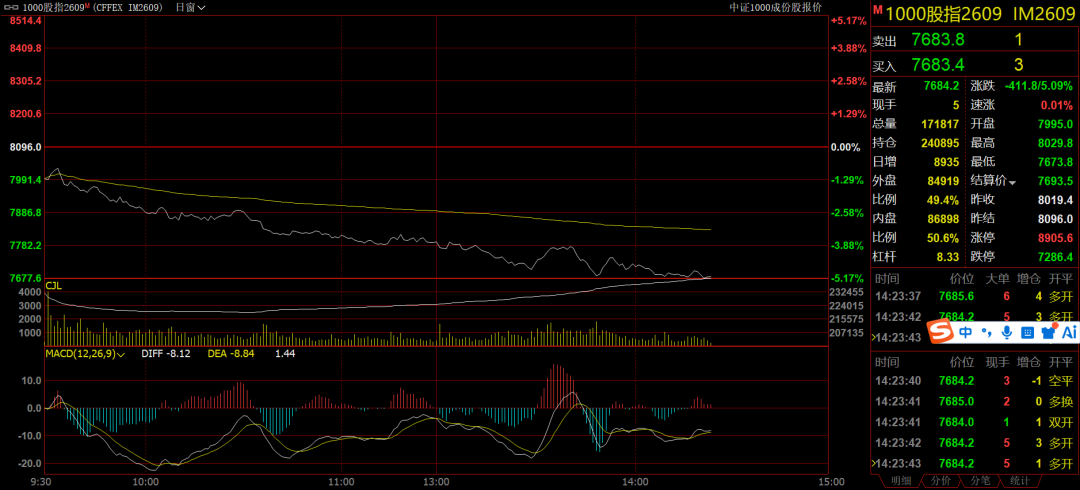Click the 14:00 time axis label
Viewport: 1080px width, 490px height.
click(x=635, y=481)
